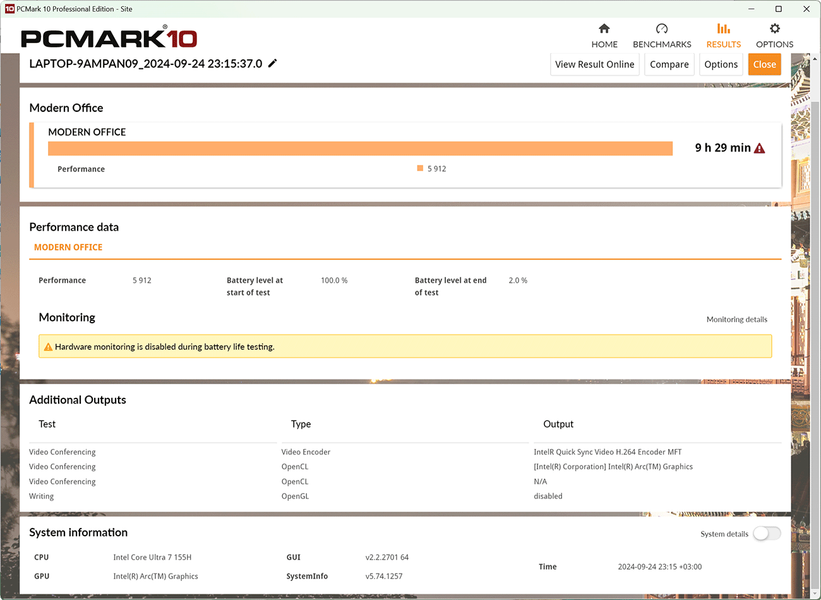Minimize the PCMark 10 window
The width and height of the screenshot is (821, 600).
pyautogui.click(x=751, y=9)
